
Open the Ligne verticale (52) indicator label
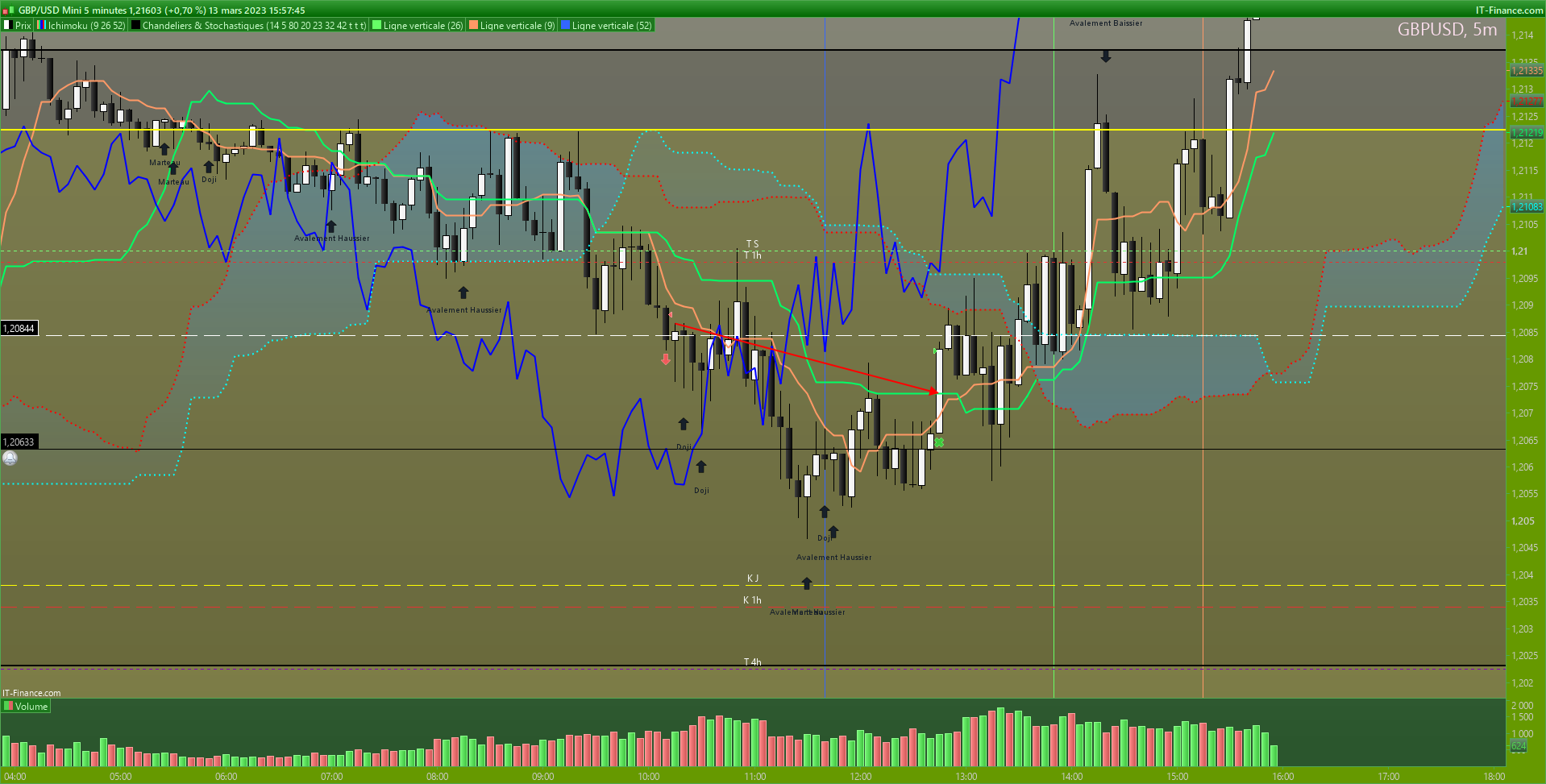(612, 26)
